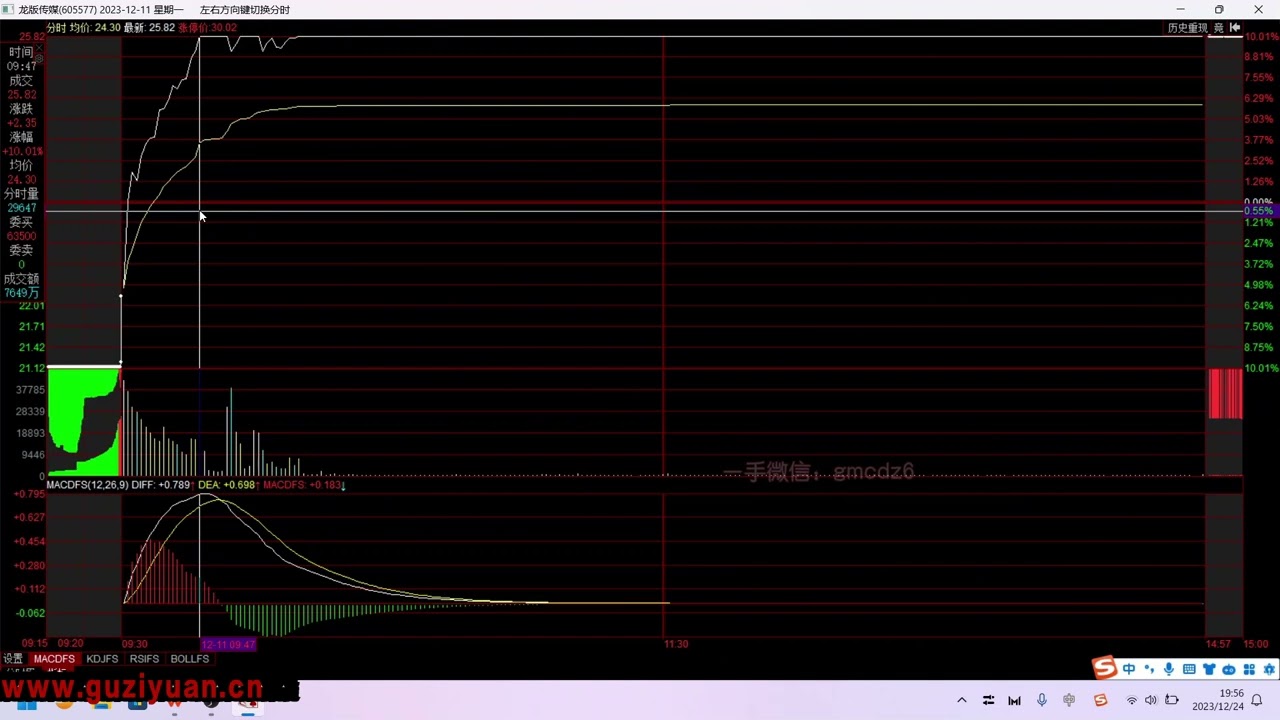The height and width of the screenshot is (720, 1280).
Task: Switch to the BOLLFS indicator tab
Action: tap(190, 659)
